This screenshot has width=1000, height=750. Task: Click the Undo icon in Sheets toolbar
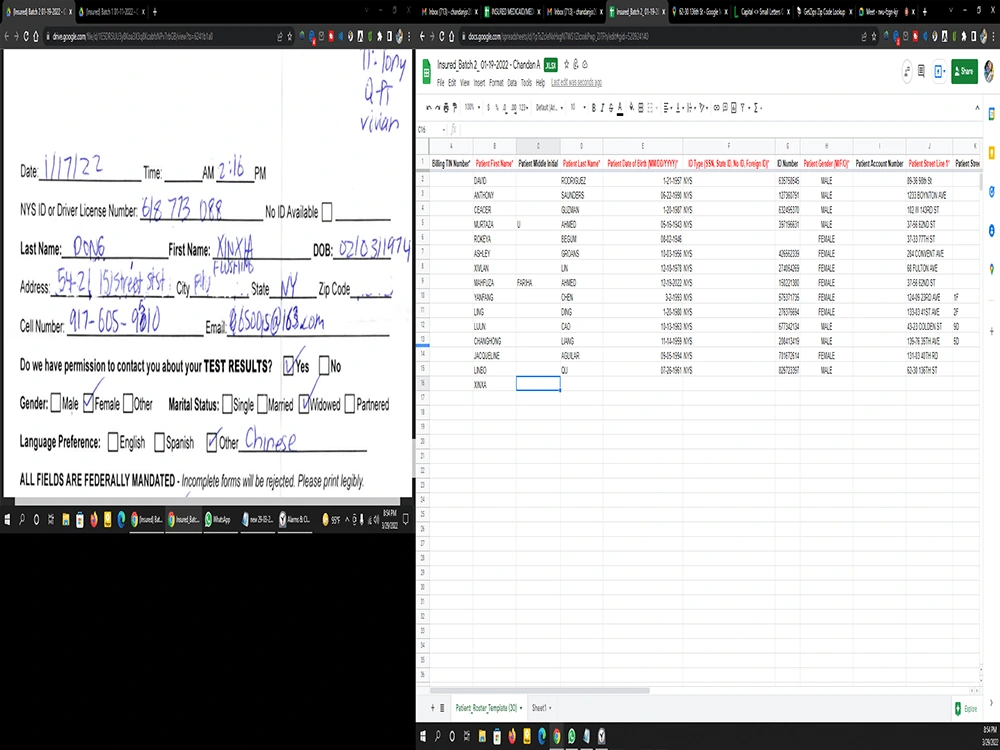(429, 108)
